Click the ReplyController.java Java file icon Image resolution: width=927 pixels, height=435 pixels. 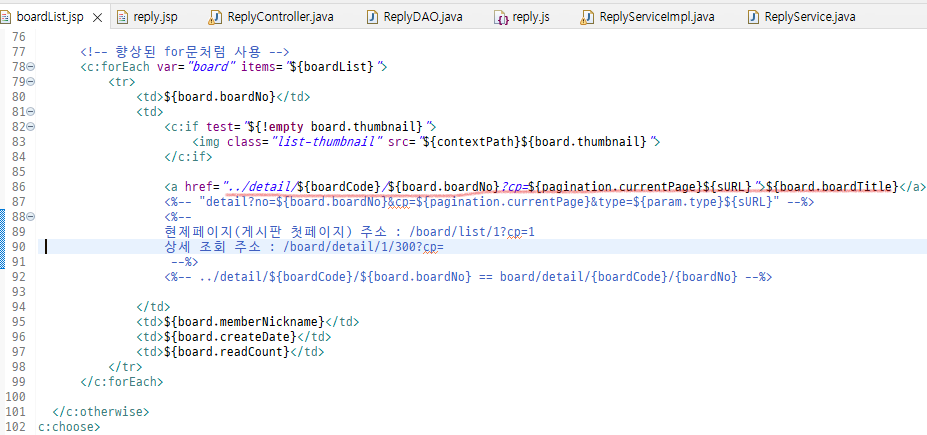coord(214,17)
